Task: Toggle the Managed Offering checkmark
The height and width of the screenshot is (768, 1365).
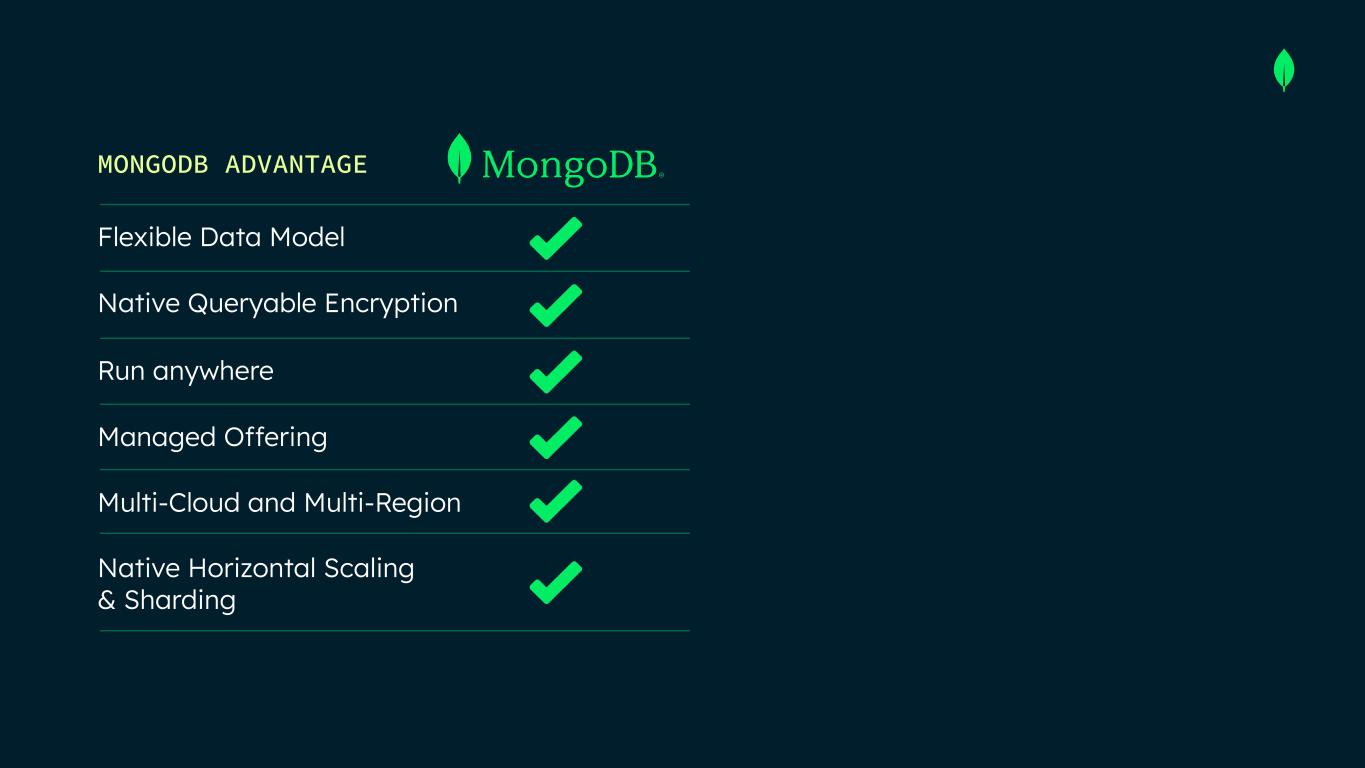Action: [x=555, y=437]
